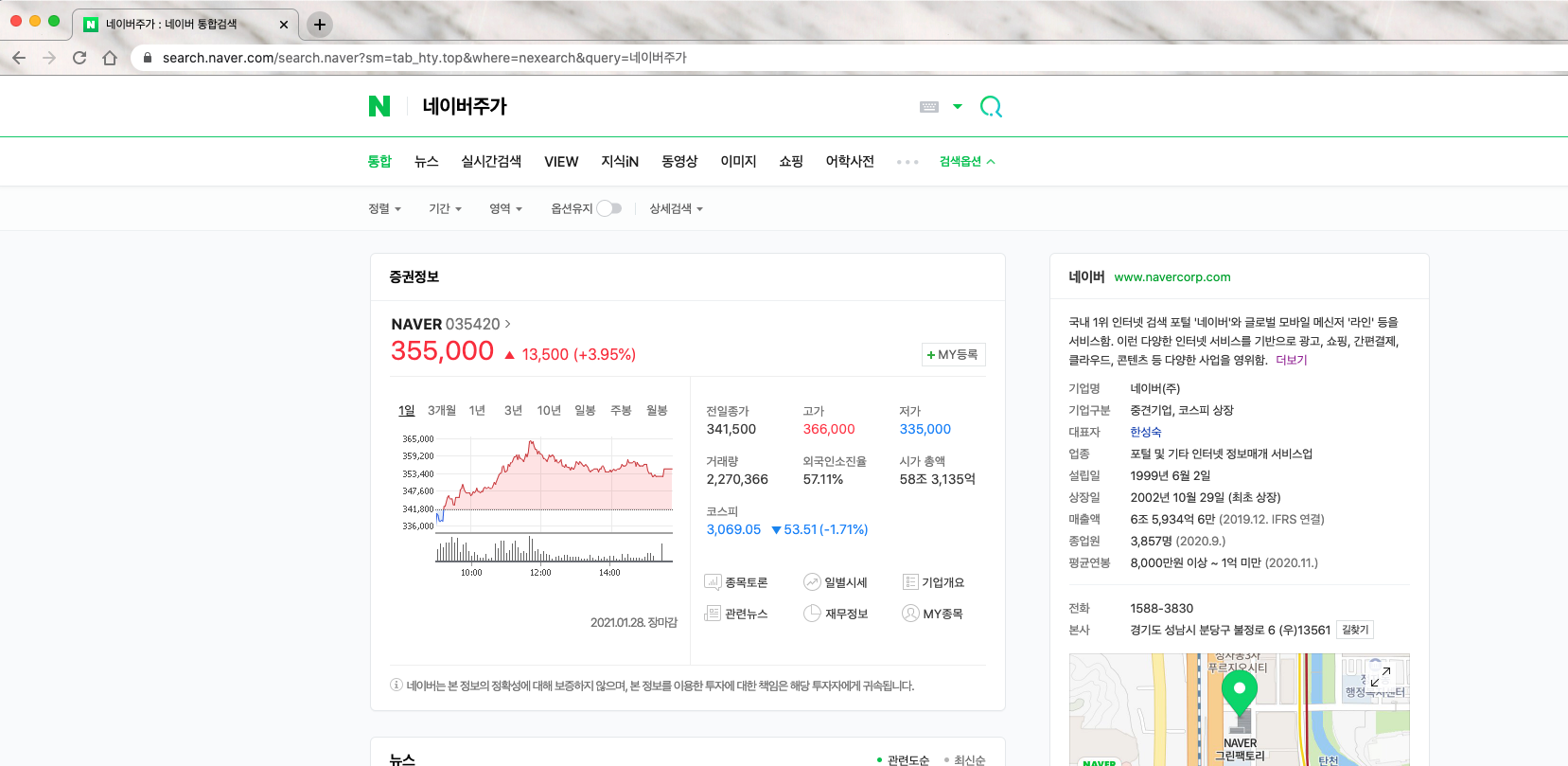Image resolution: width=1568 pixels, height=766 pixels.
Task: Switch to the 쇼핑 tab
Action: click(x=791, y=161)
